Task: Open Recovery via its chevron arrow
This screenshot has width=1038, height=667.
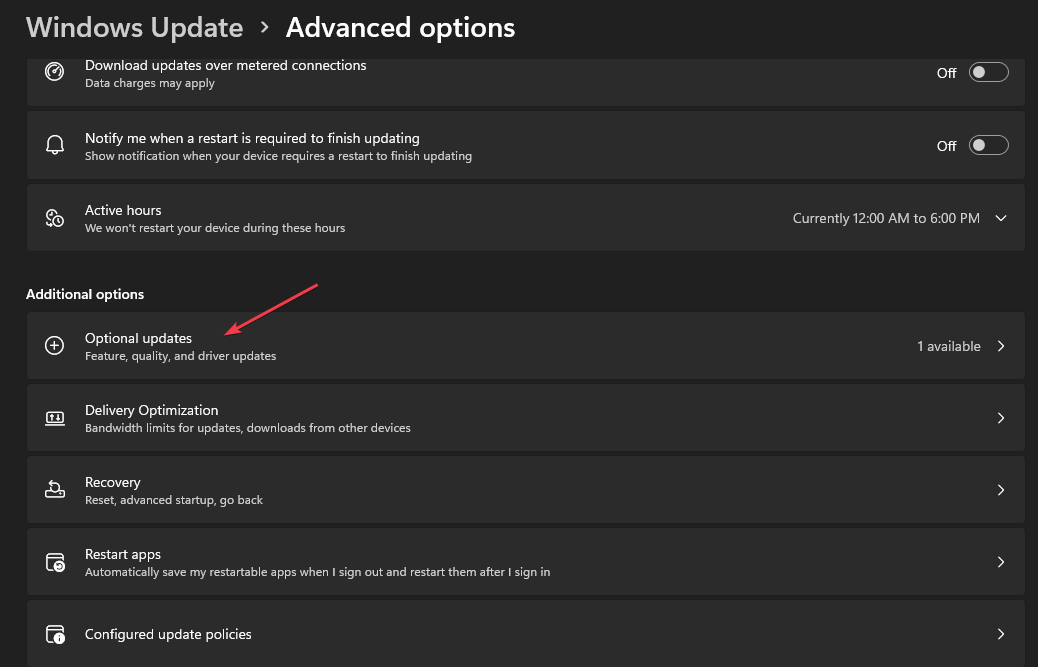Action: coord(1001,490)
